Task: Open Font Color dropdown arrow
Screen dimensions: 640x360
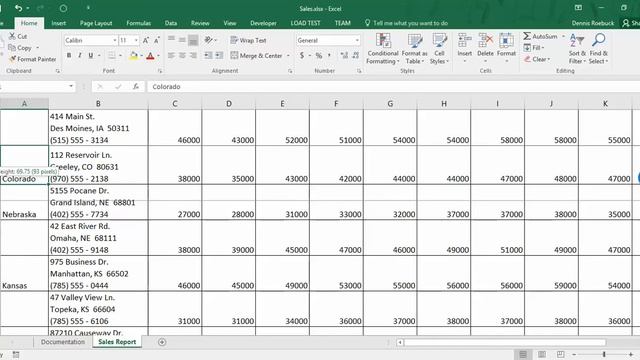Action: pos(158,56)
